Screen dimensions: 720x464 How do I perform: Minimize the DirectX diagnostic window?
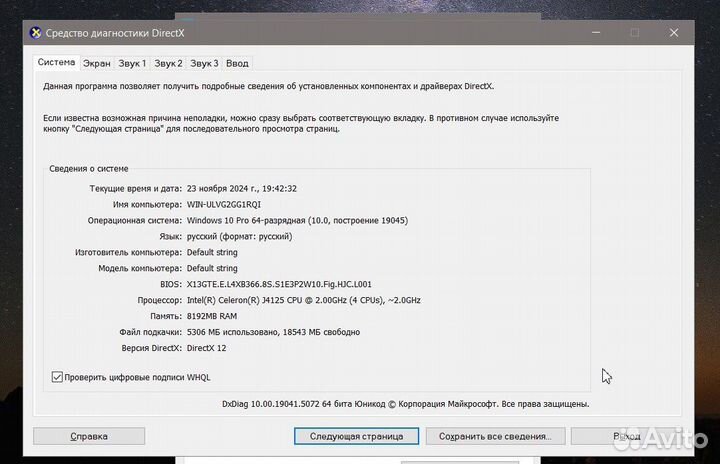(x=596, y=33)
